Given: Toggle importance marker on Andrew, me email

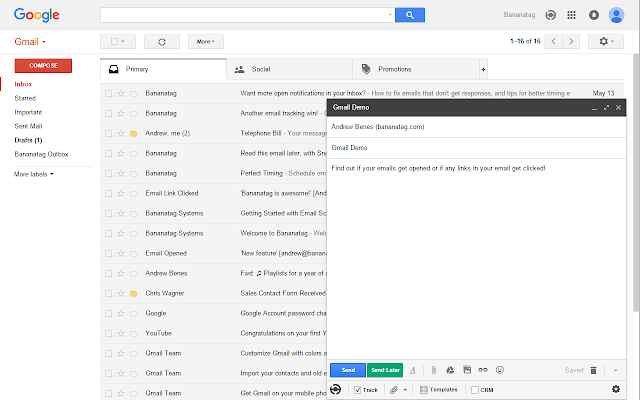Looking at the screenshot, I should [x=133, y=133].
